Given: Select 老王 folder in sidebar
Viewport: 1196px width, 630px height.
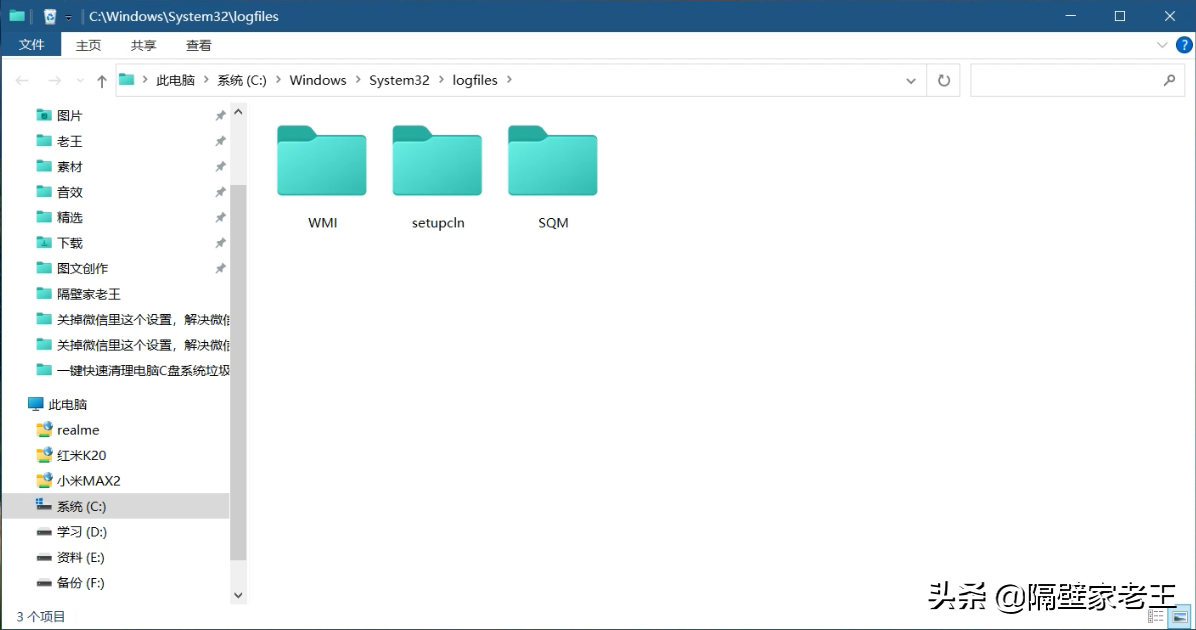Looking at the screenshot, I should click(69, 141).
